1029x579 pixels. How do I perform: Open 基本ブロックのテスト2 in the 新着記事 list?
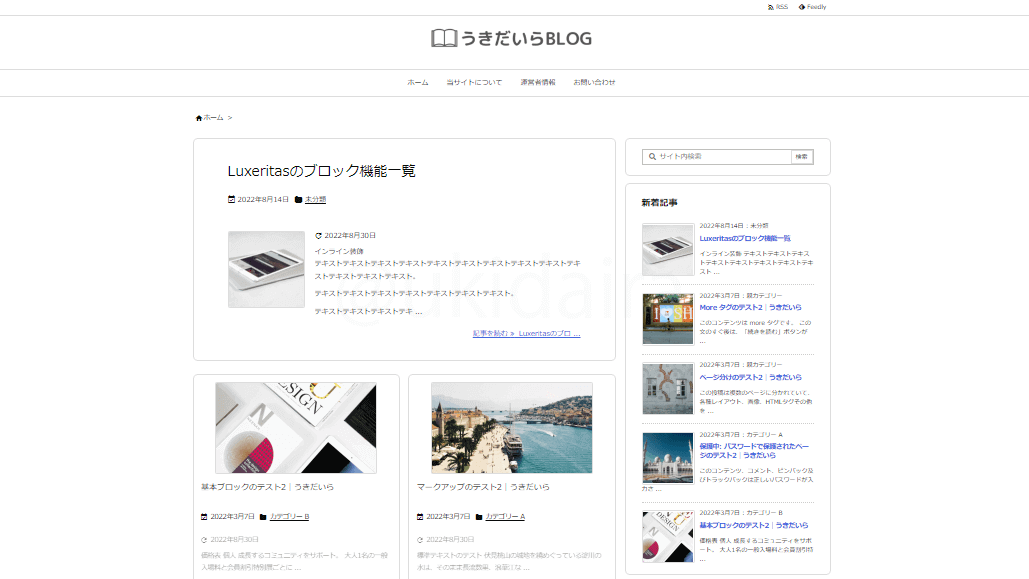(x=753, y=526)
